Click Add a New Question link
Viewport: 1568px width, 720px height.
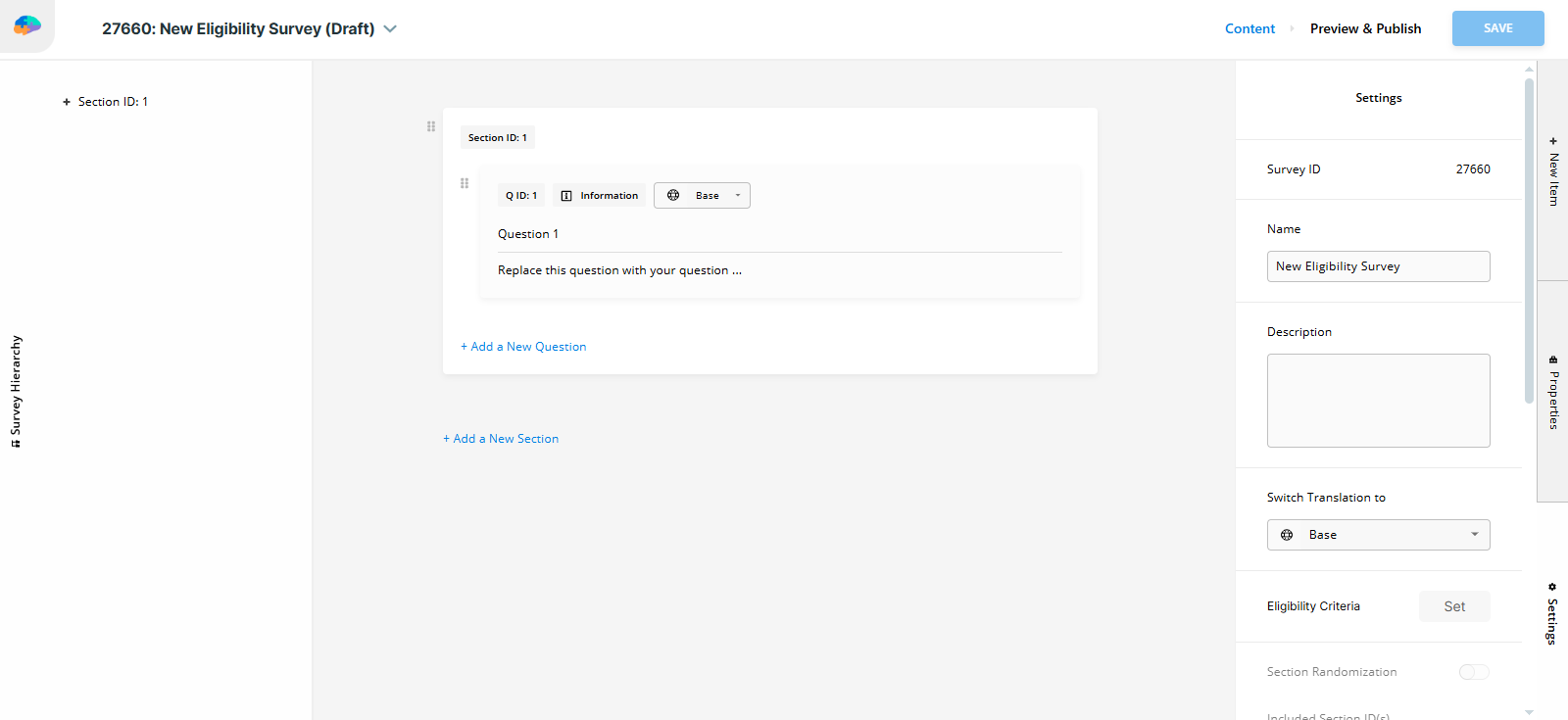[523, 347]
